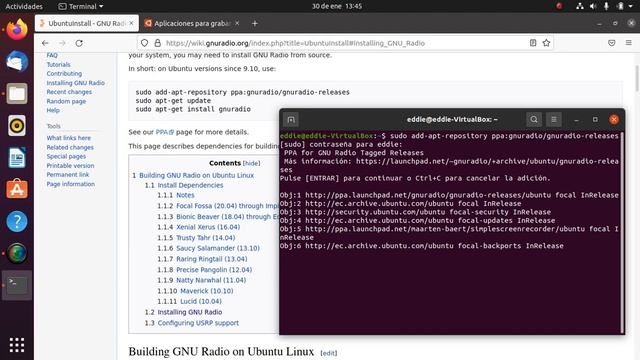Open tracking protection shield icon
The height and width of the screenshot is (360, 640).
144,43
